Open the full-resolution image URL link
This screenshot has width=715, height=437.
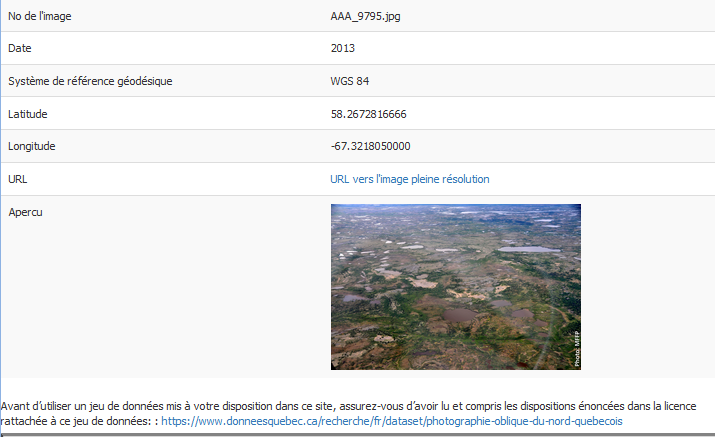click(x=409, y=179)
